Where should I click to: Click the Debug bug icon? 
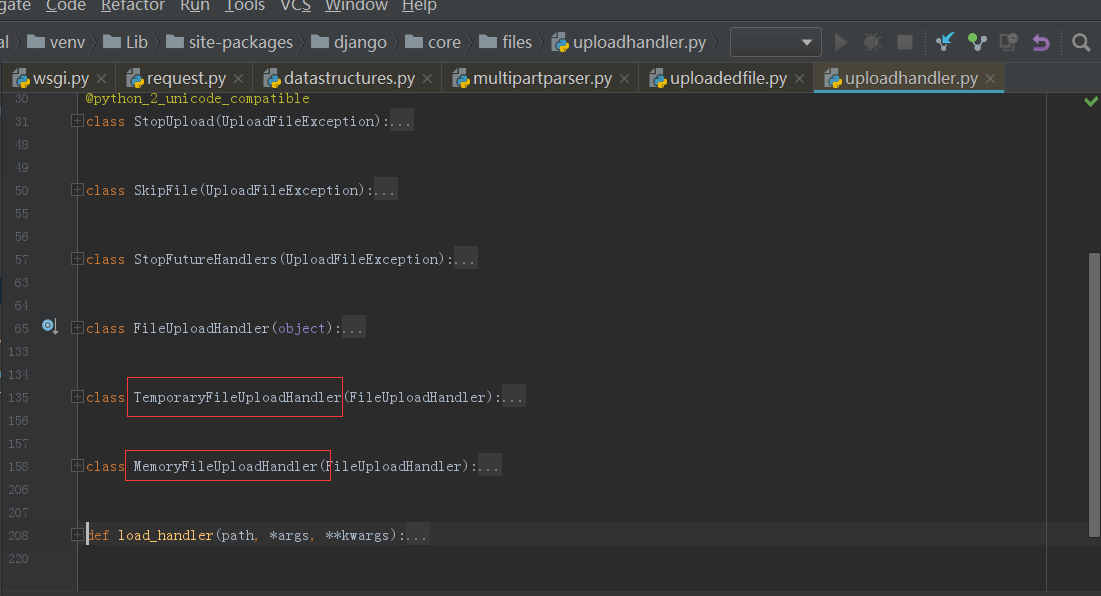(x=873, y=42)
